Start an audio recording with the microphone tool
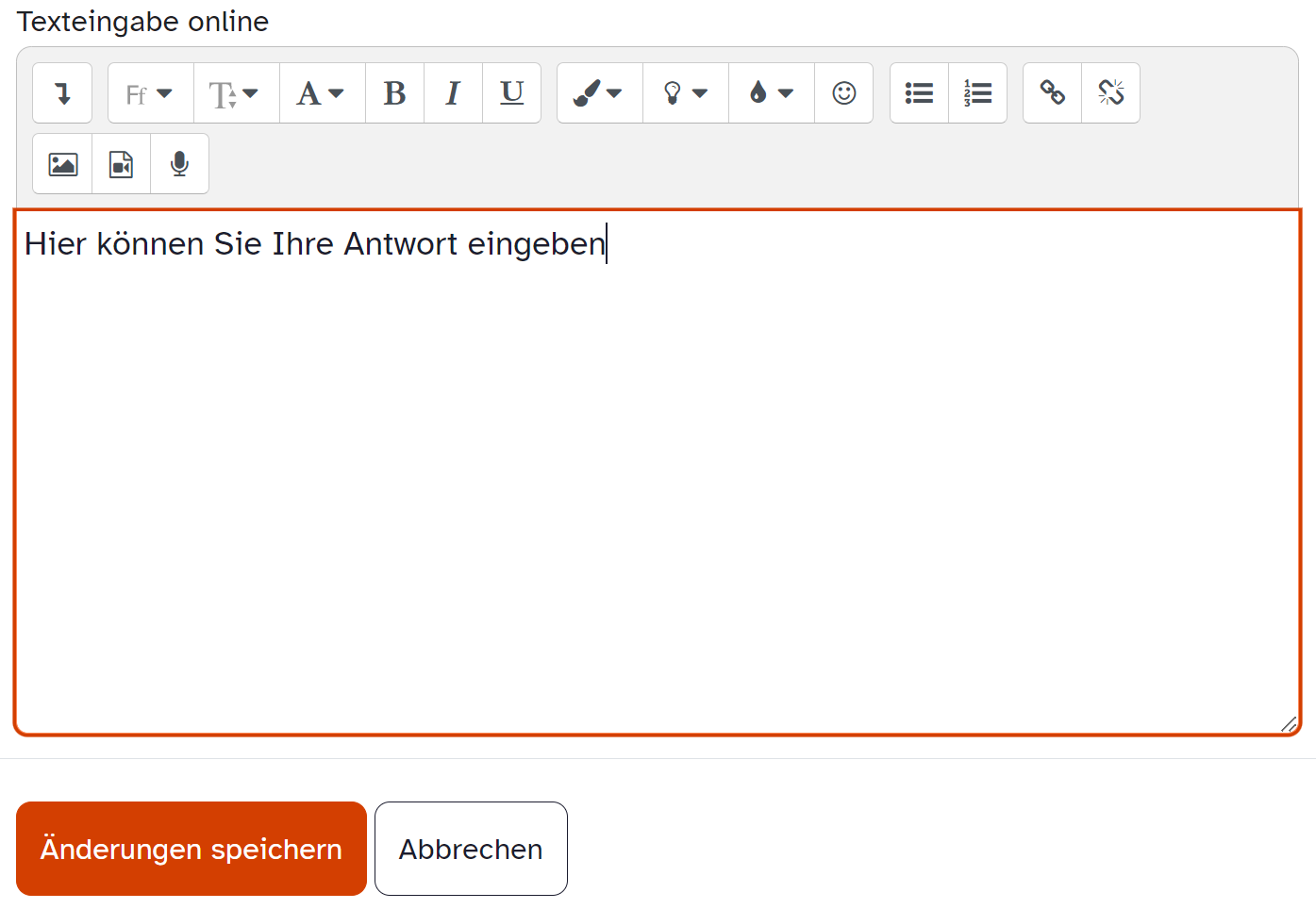This screenshot has width=1316, height=909. click(x=179, y=163)
